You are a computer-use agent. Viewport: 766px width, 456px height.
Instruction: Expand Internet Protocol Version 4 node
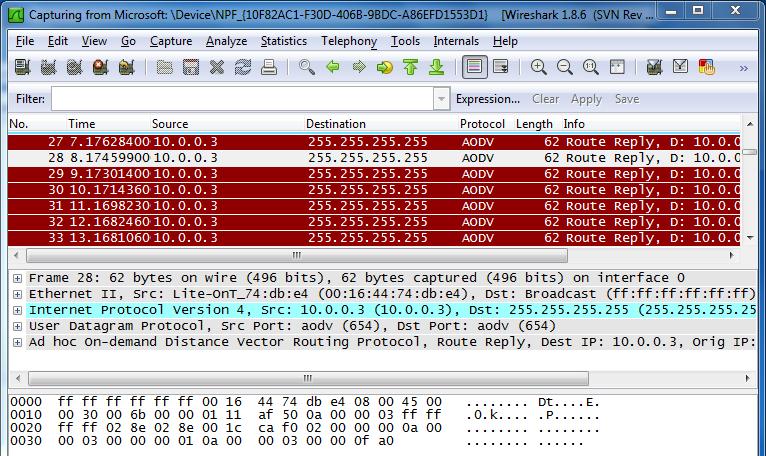pyautogui.click(x=18, y=310)
